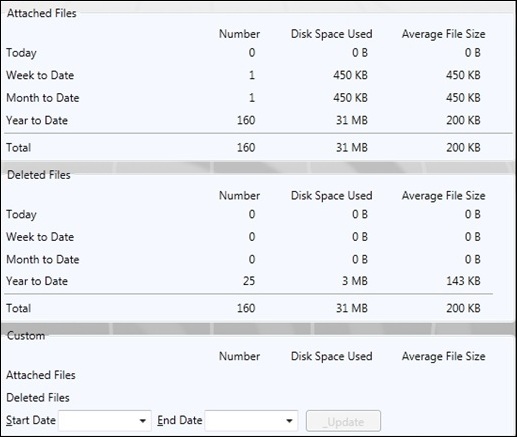Viewport: 517px width, 437px height.
Task: Select the Custom section title
Action: coord(26,335)
